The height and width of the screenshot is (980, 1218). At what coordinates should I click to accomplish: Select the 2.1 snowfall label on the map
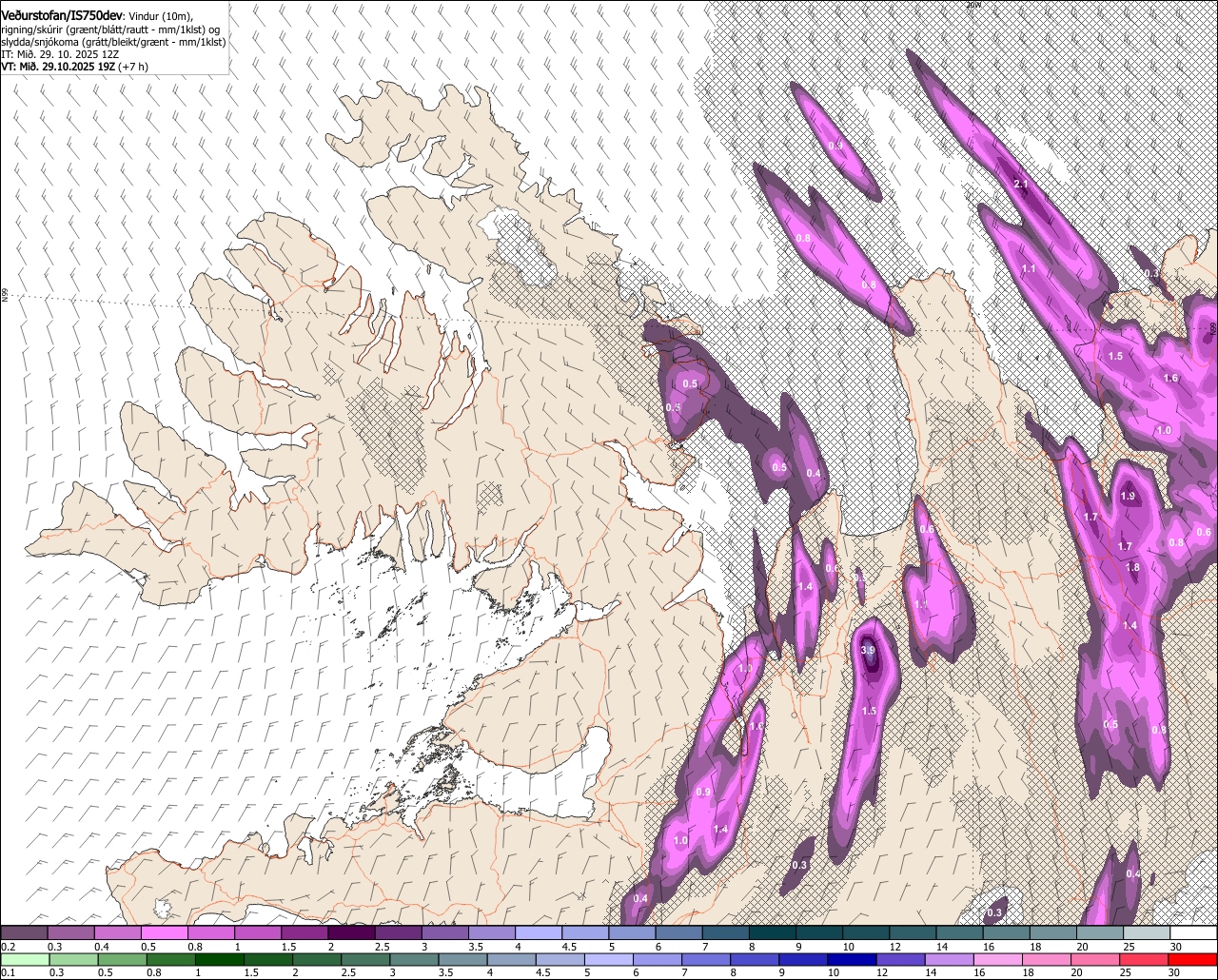pyautogui.click(x=1021, y=185)
